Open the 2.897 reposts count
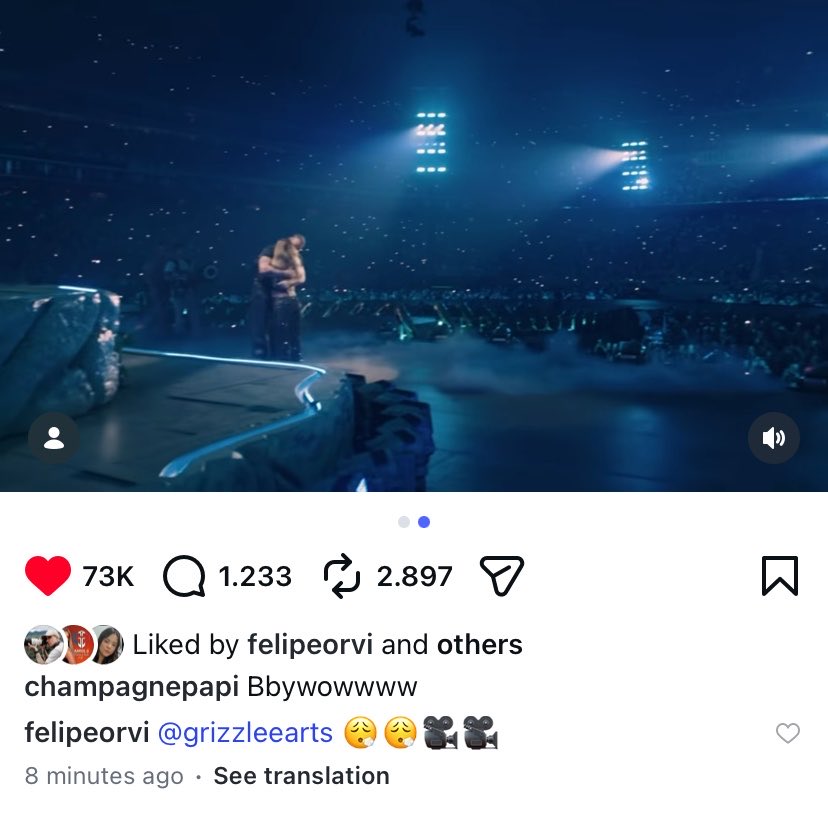This screenshot has height=827, width=828. tap(415, 576)
